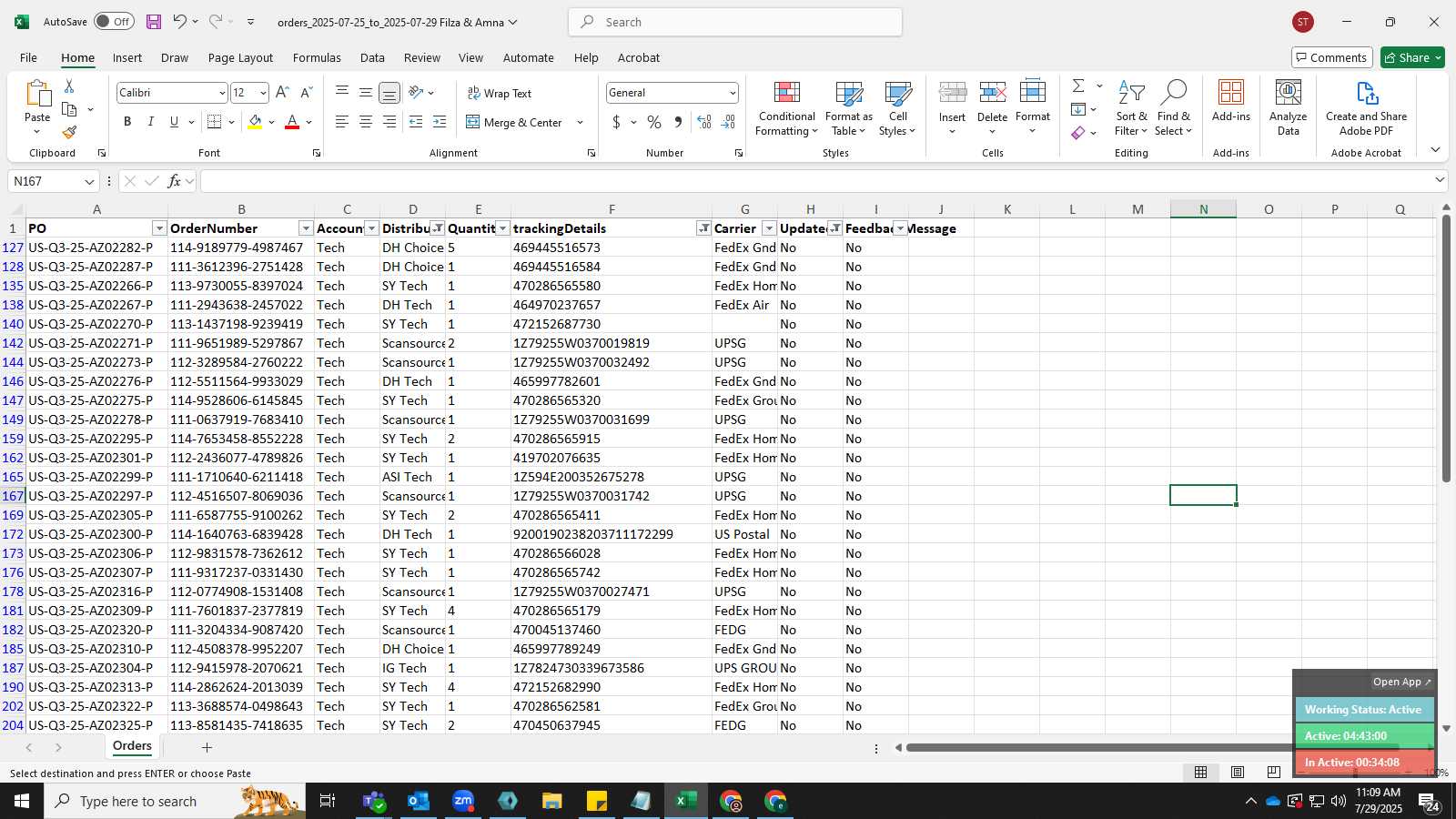Image resolution: width=1456 pixels, height=819 pixels.
Task: Click the formula bar input
Action: click(816, 181)
